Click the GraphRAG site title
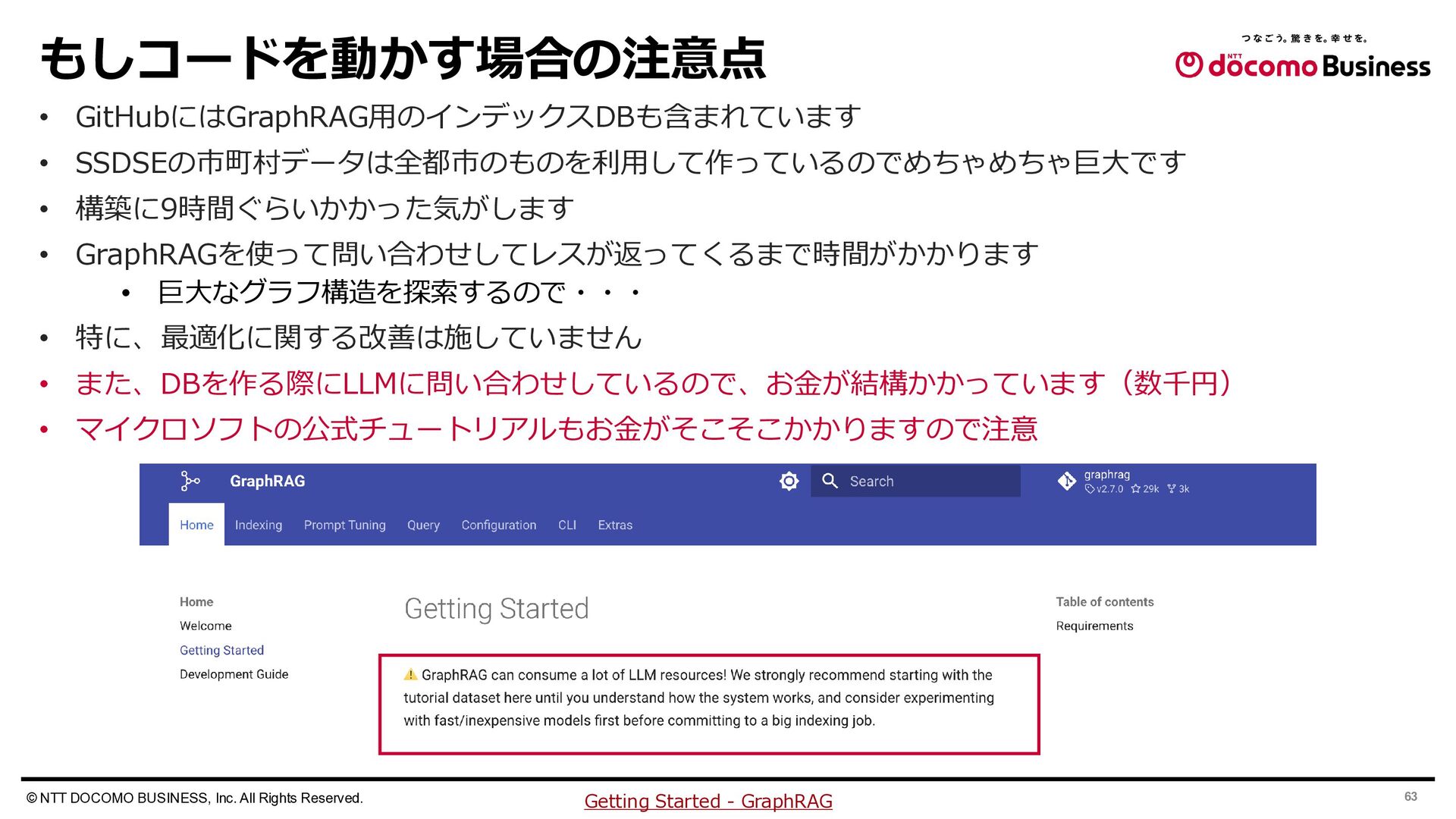1456x819 pixels. pos(268,481)
